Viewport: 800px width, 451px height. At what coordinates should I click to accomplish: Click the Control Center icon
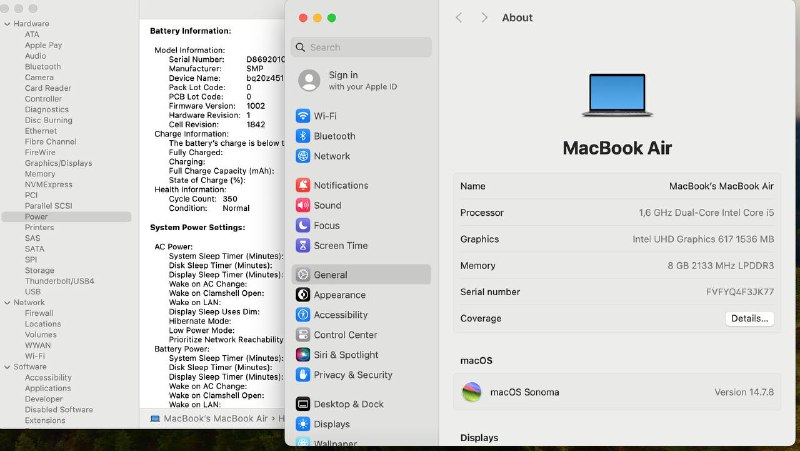(303, 335)
